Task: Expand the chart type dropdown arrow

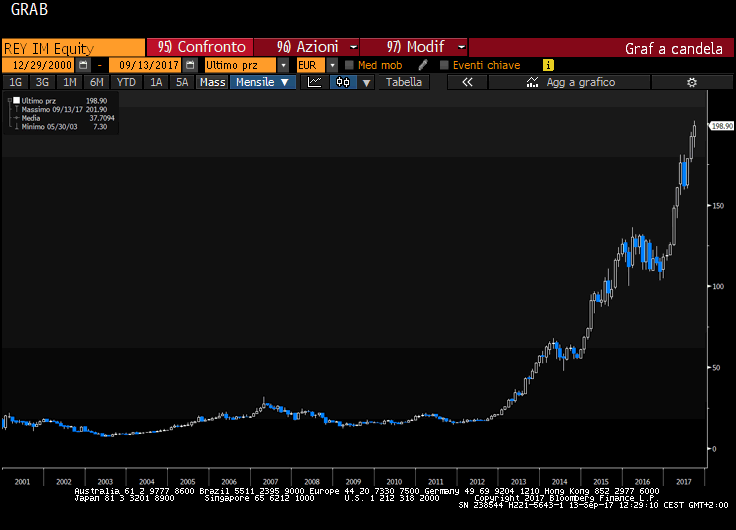Action: click(x=366, y=83)
